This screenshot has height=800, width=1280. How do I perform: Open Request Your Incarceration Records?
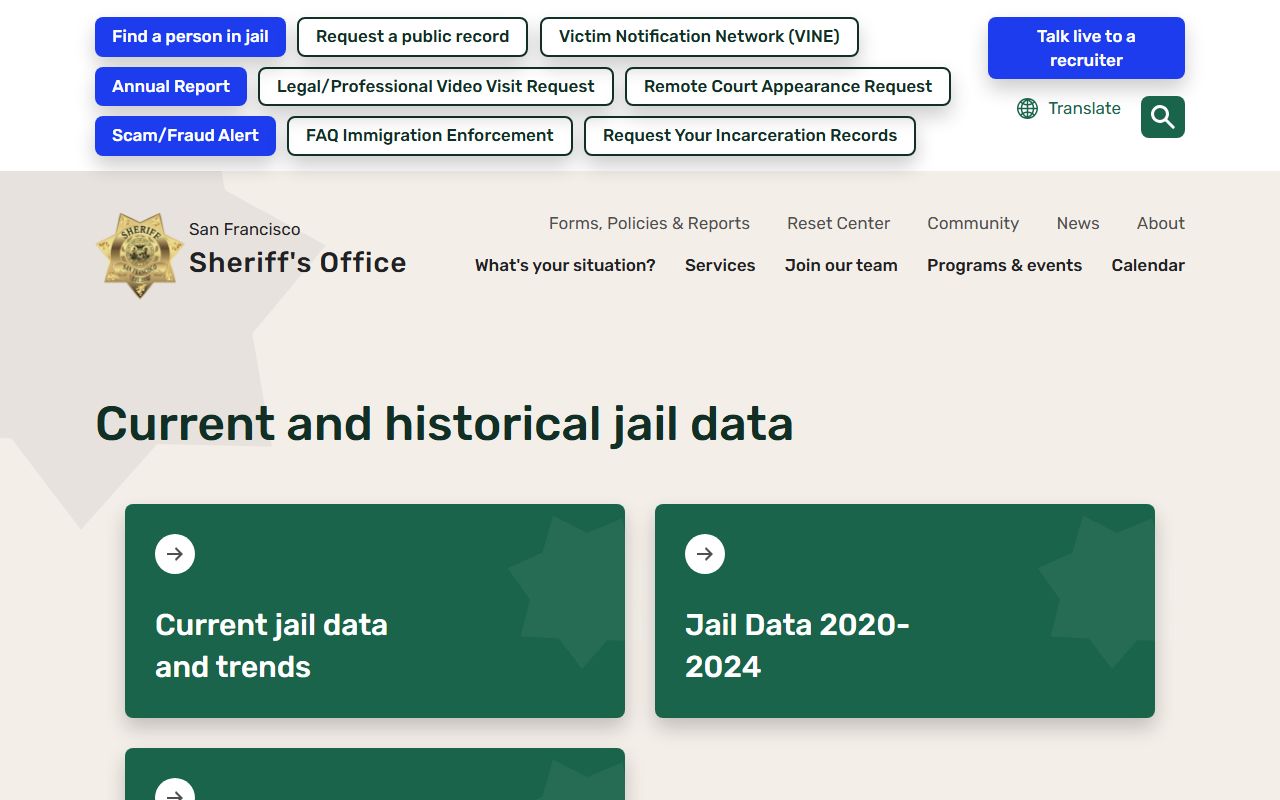(x=750, y=136)
